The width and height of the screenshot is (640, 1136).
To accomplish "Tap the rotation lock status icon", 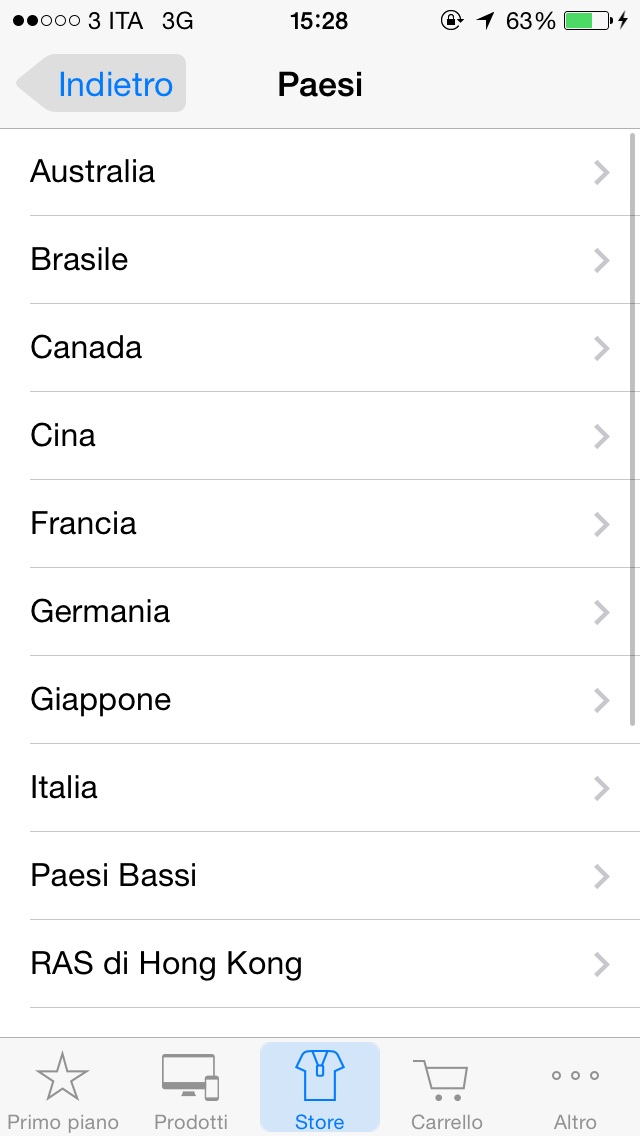I will point(452,21).
